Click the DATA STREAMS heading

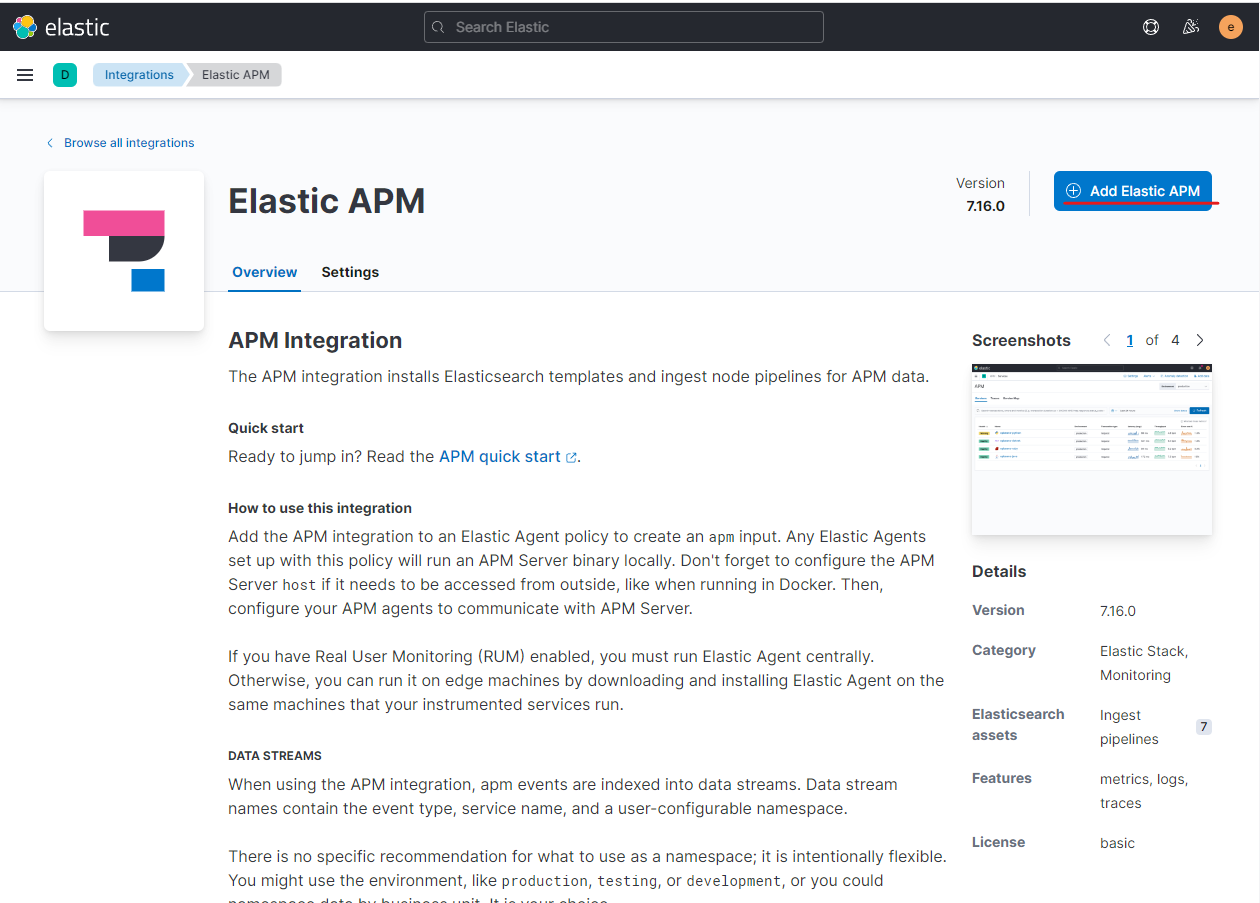click(x=275, y=756)
